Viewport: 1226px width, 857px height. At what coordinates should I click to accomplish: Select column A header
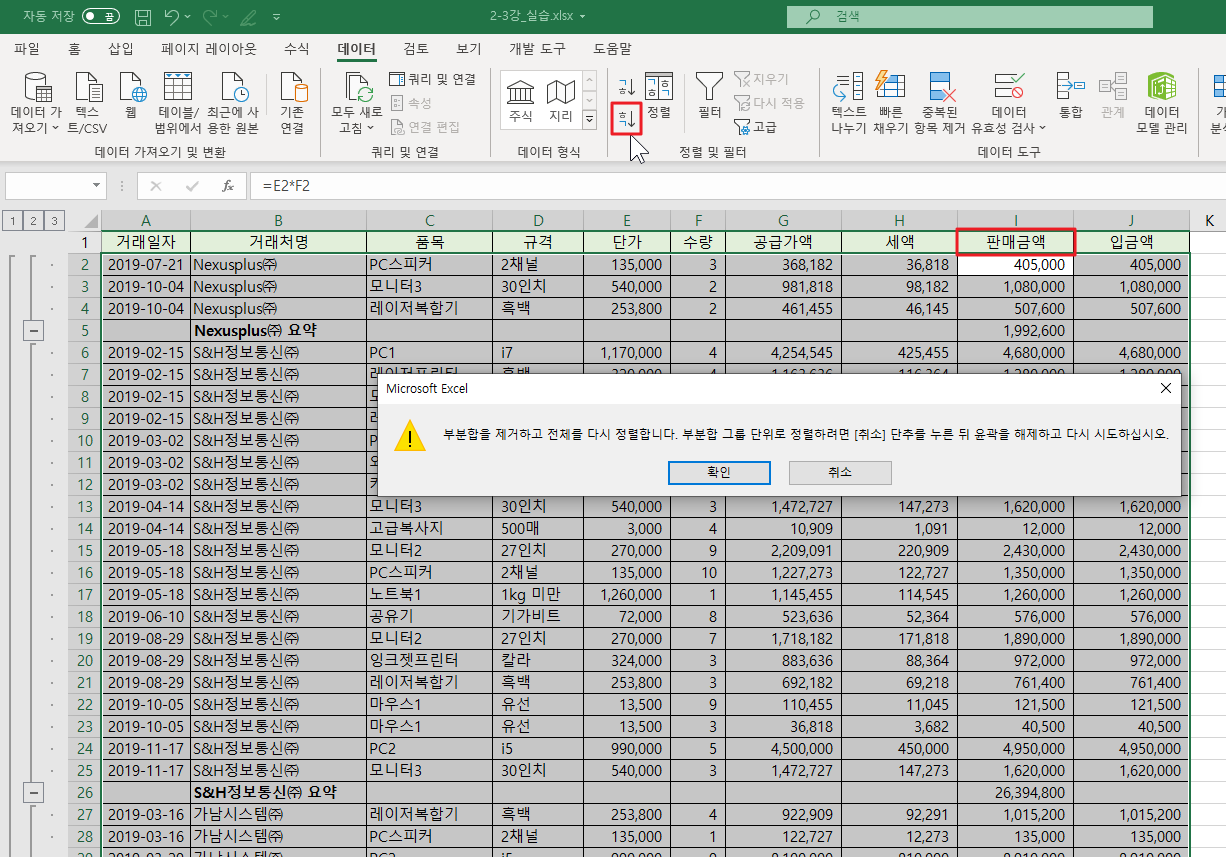click(x=146, y=220)
